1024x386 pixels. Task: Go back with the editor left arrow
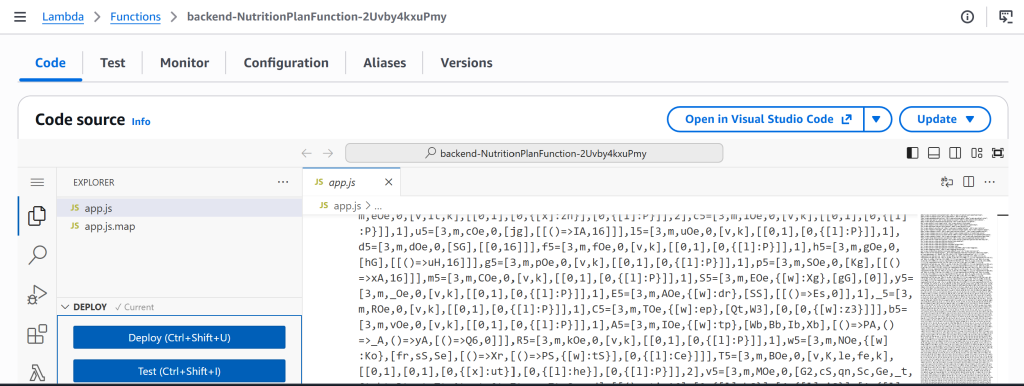[x=306, y=153]
